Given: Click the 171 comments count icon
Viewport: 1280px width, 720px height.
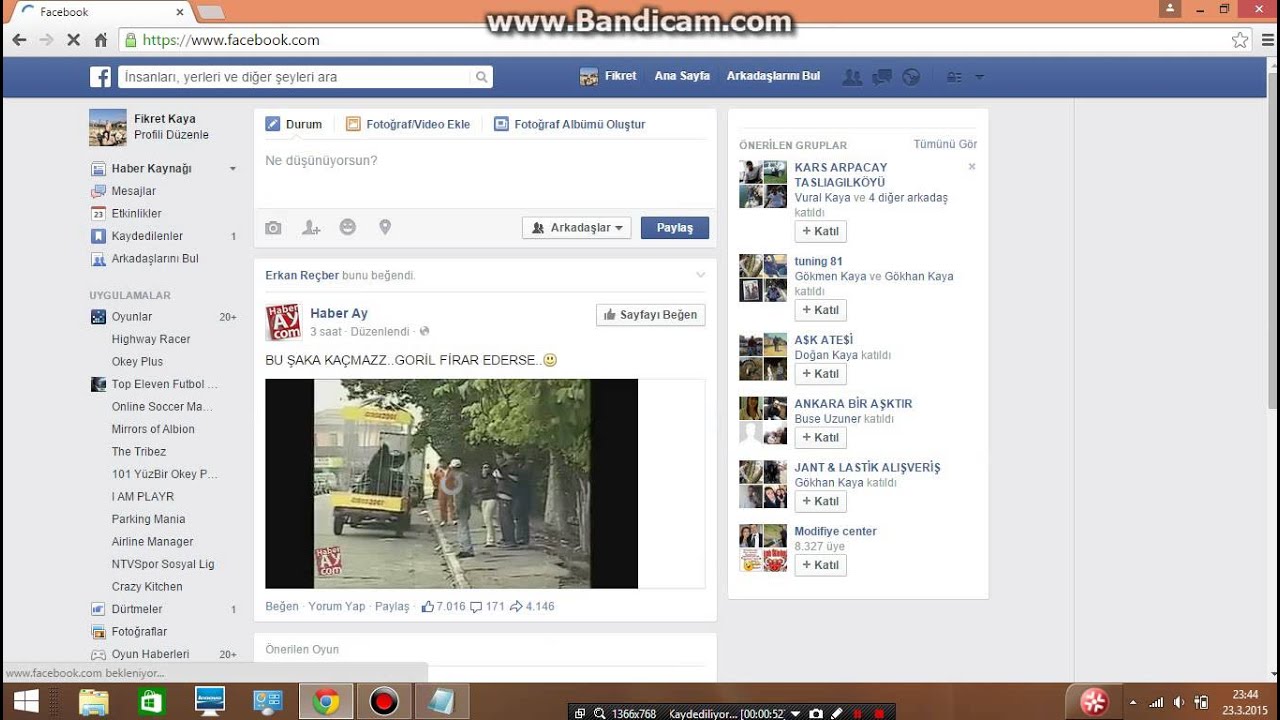Looking at the screenshot, I should pos(476,606).
